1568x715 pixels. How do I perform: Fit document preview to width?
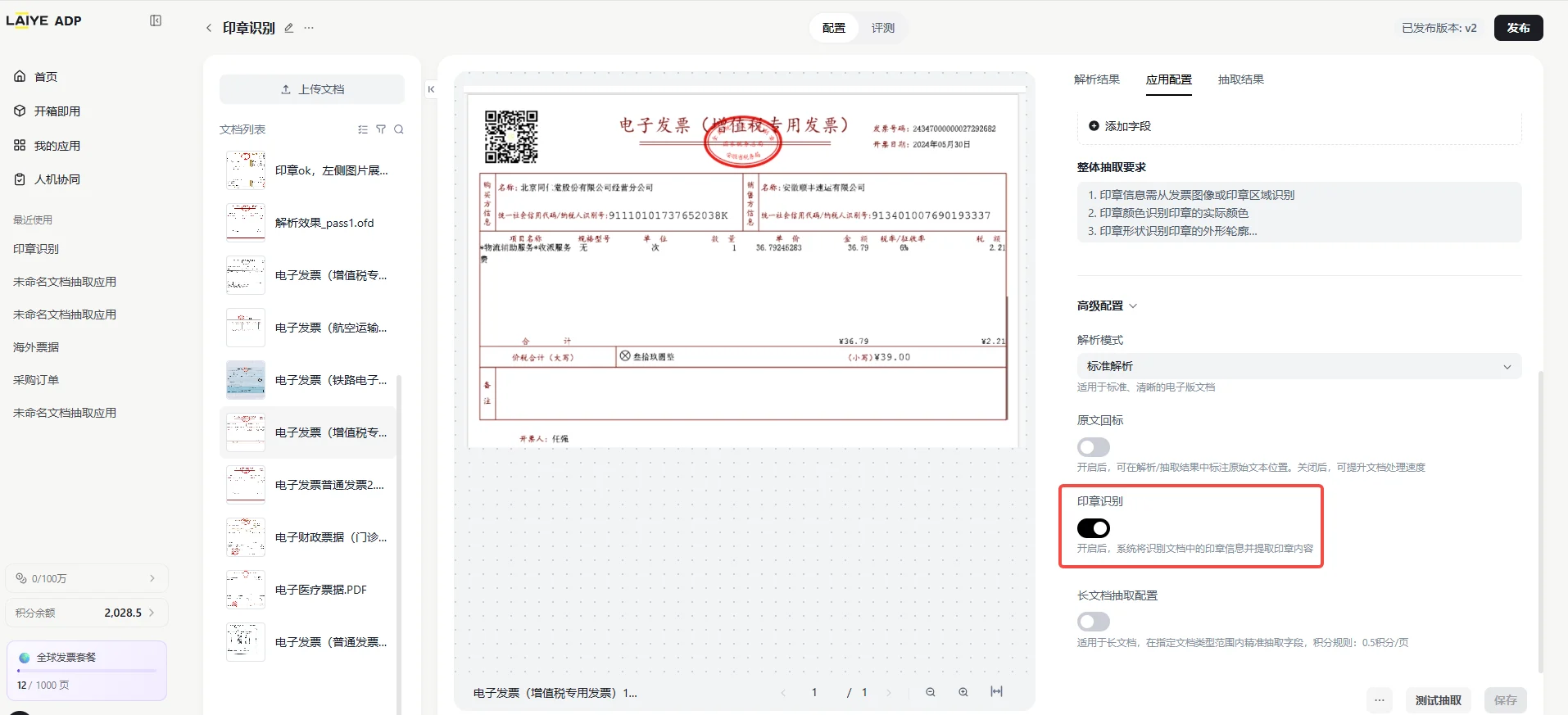pyautogui.click(x=996, y=692)
